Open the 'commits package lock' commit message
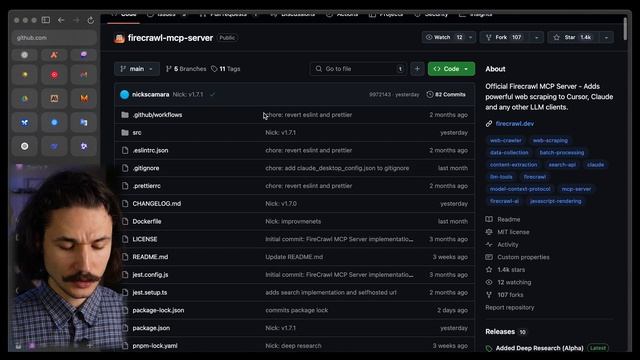The height and width of the screenshot is (360, 640). point(296,311)
